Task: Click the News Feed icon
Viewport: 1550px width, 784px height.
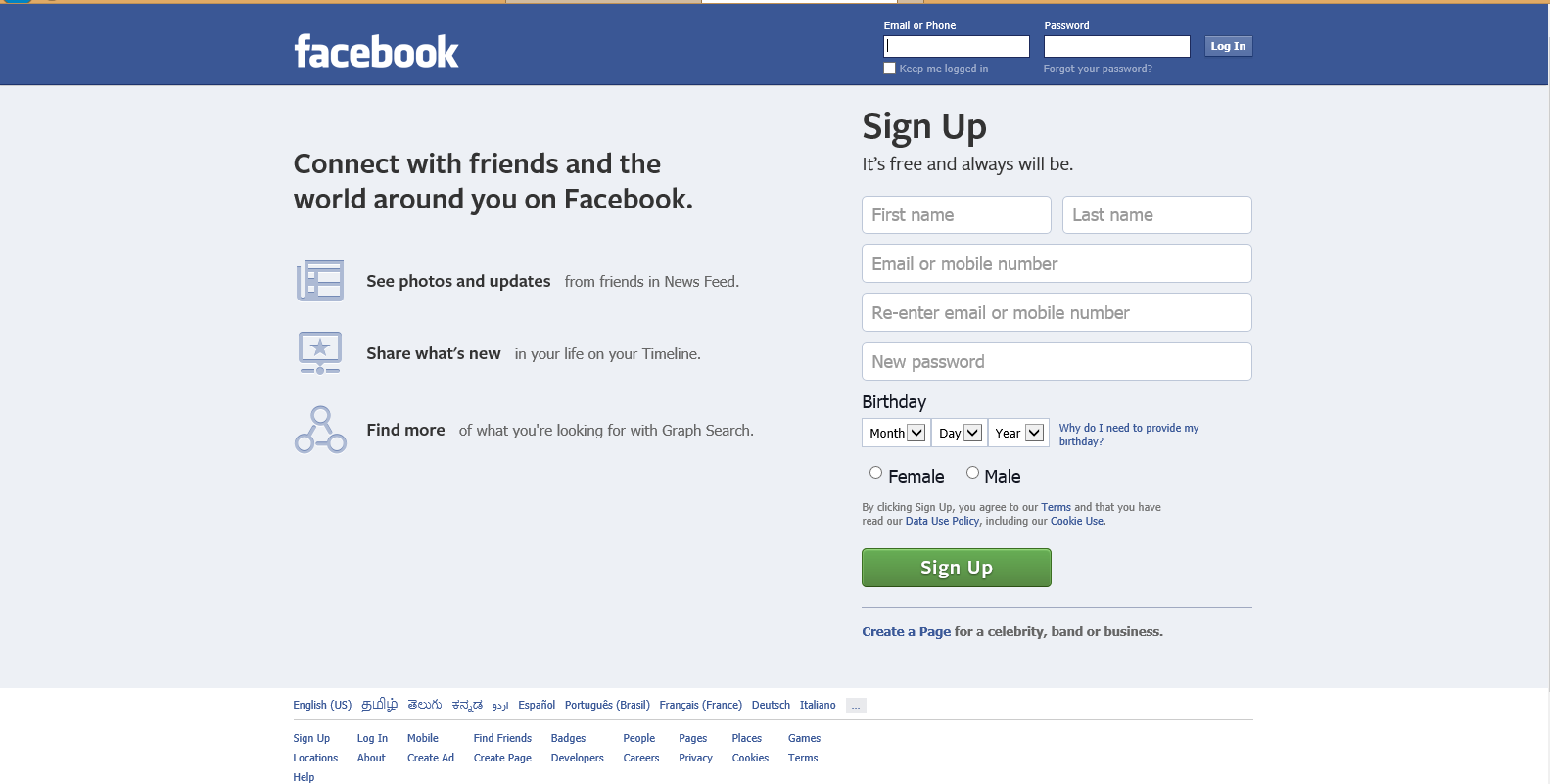Action: [x=320, y=281]
